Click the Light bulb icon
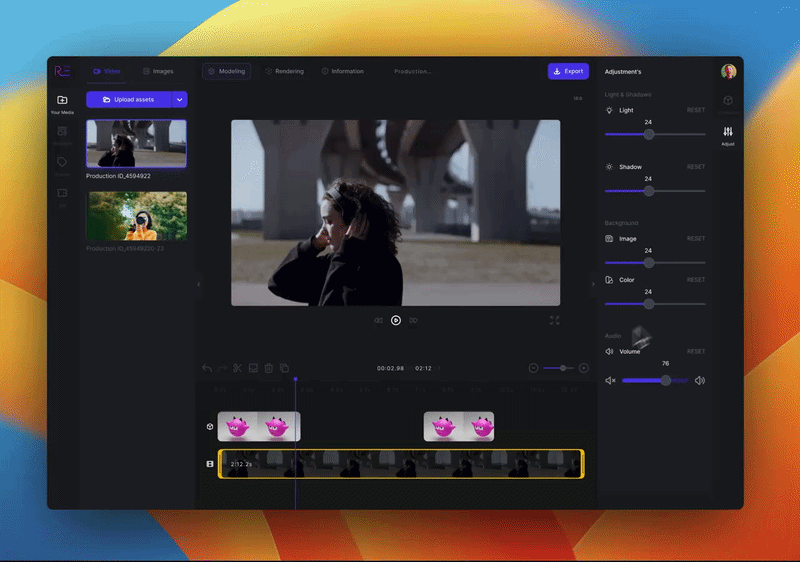 point(609,110)
